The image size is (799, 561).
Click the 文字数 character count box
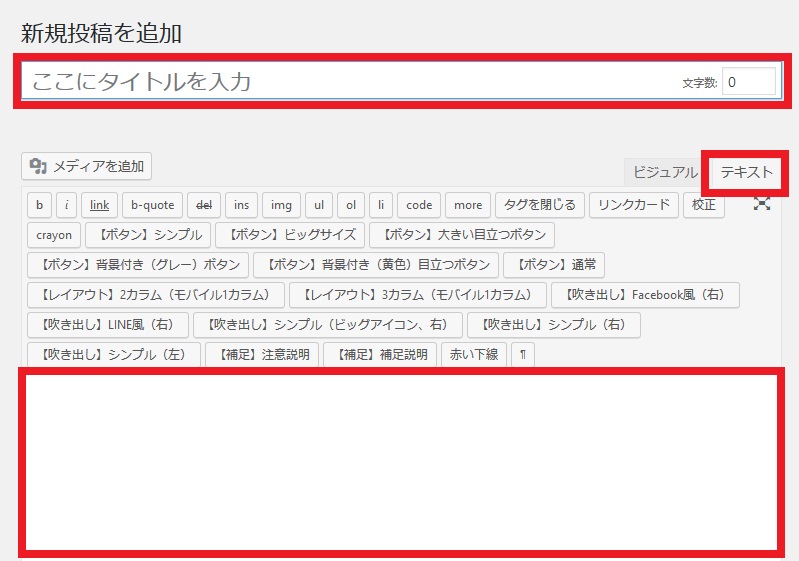pyautogui.click(x=749, y=82)
